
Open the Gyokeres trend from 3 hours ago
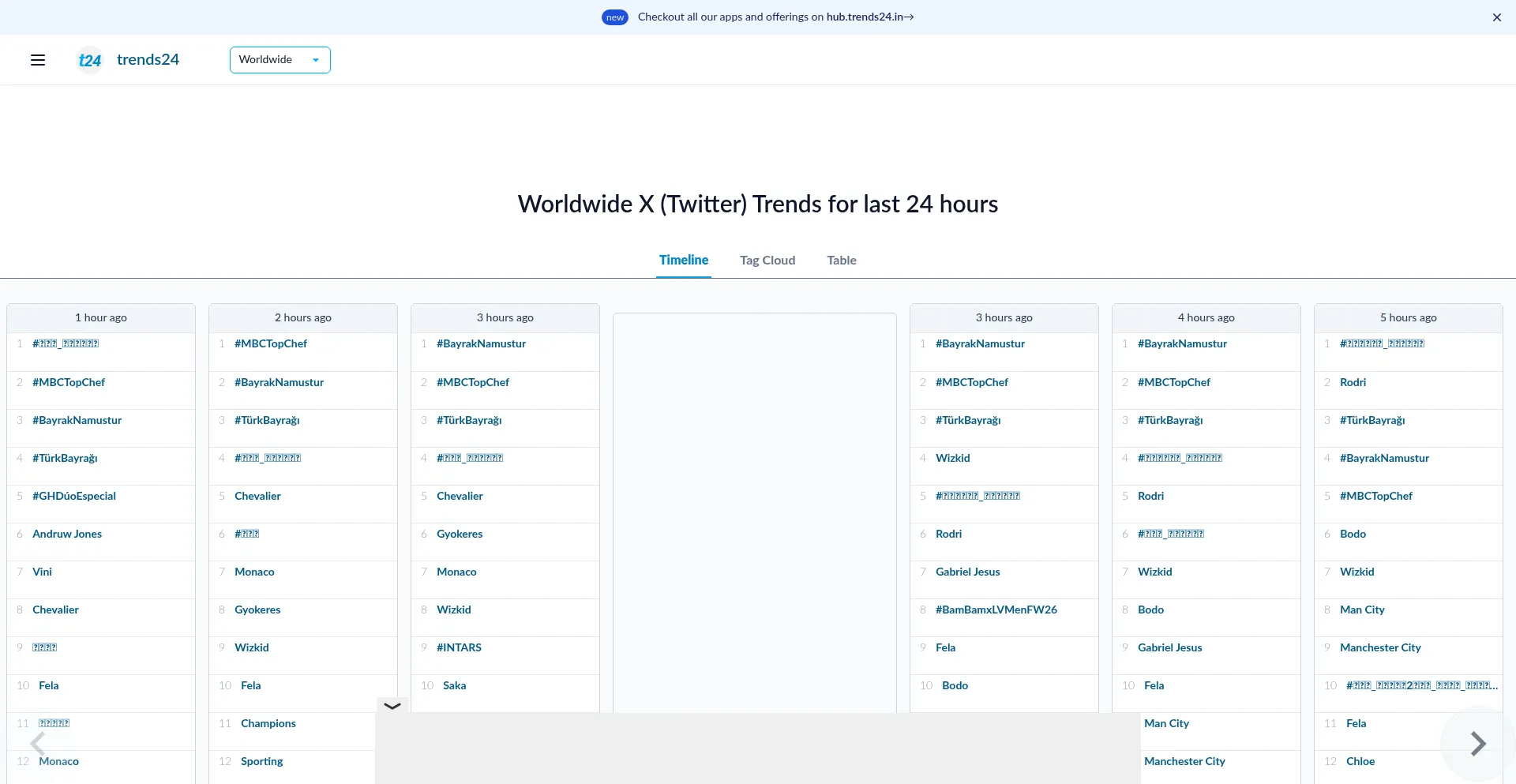pyautogui.click(x=460, y=534)
